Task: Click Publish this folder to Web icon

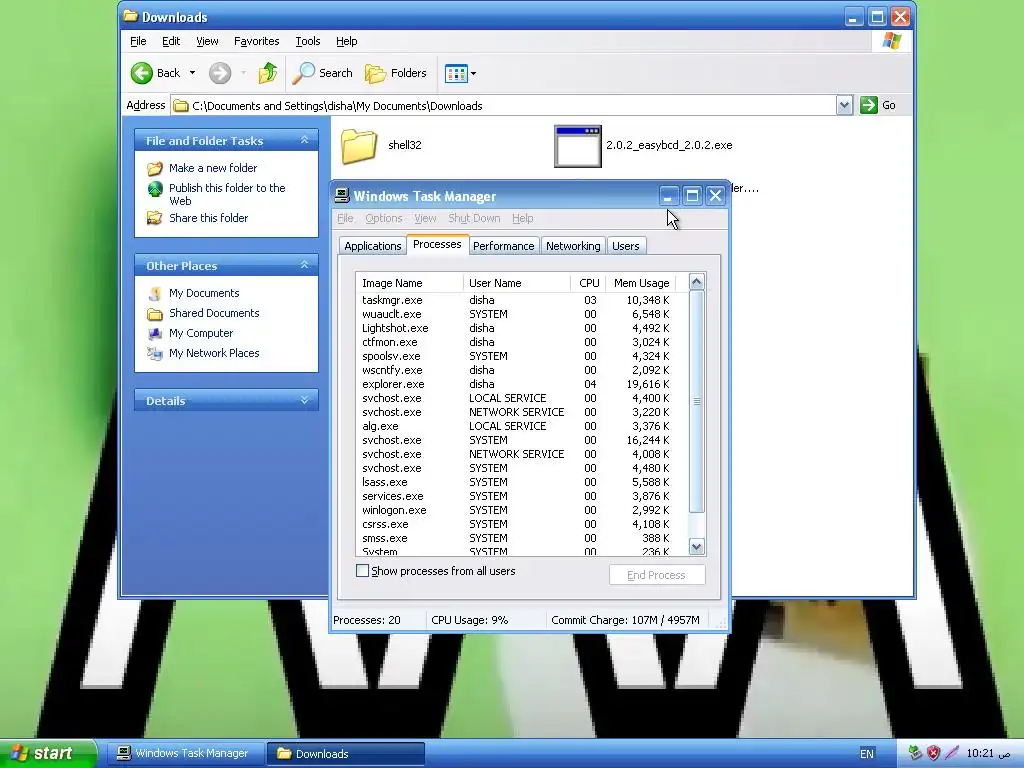Action: point(155,189)
